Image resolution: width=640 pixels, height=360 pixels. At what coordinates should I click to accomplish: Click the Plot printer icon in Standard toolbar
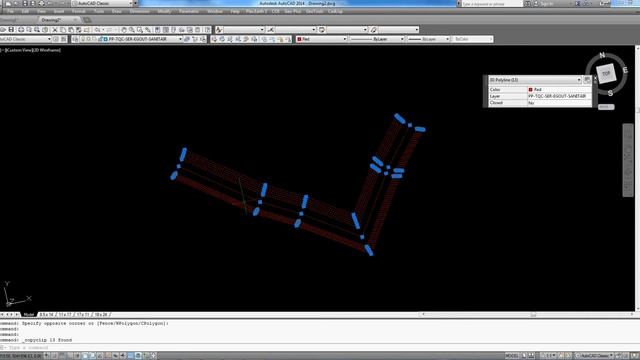pos(21,30)
